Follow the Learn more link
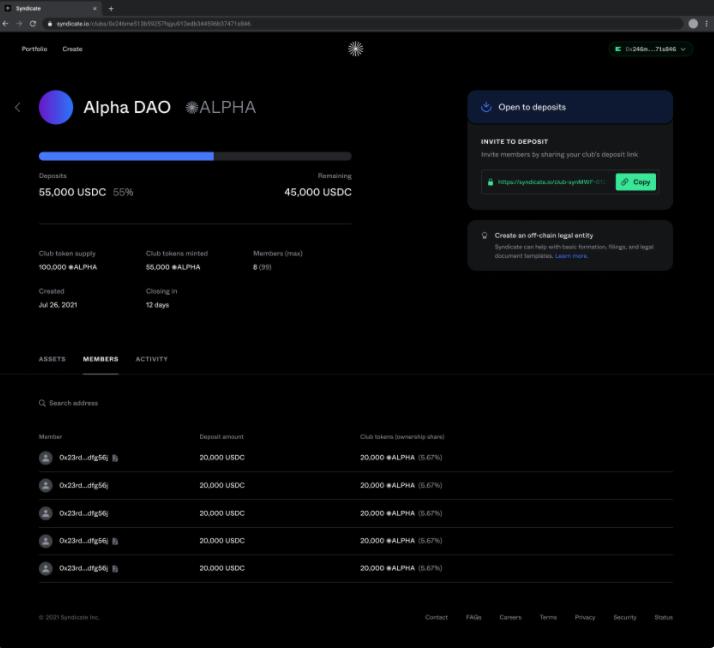Image resolution: width=714 pixels, height=649 pixels. tap(572, 256)
